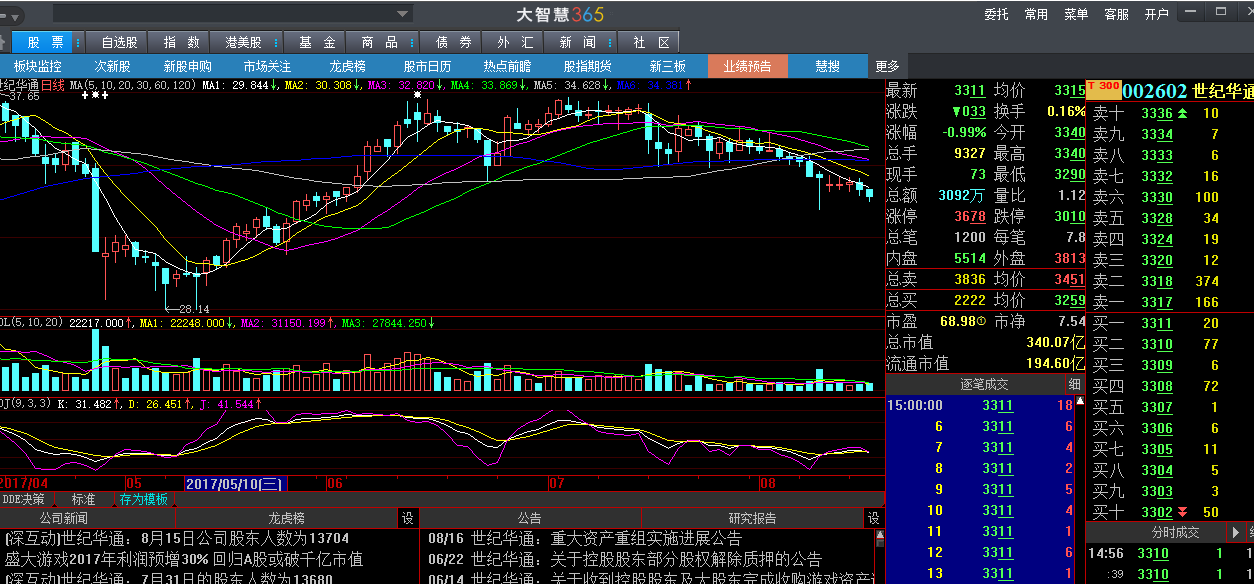The width and height of the screenshot is (1254, 584).
Task: Open the 公司新闻 news tab
Action: pyautogui.click(x=64, y=518)
